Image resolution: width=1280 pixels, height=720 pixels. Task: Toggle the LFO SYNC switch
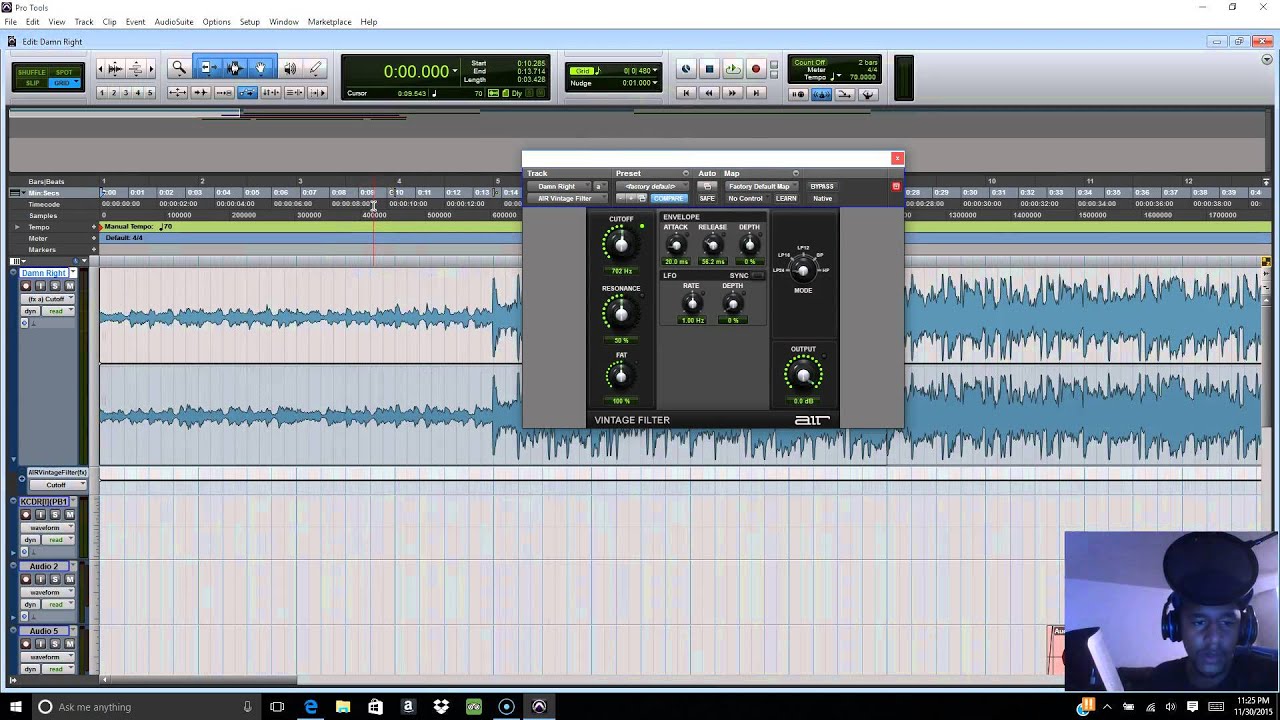click(x=757, y=276)
